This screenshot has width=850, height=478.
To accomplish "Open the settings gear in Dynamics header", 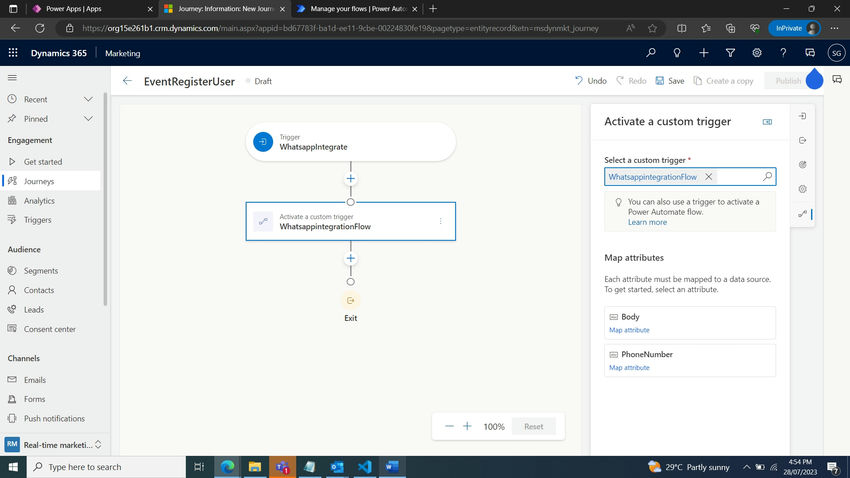I will coord(757,53).
